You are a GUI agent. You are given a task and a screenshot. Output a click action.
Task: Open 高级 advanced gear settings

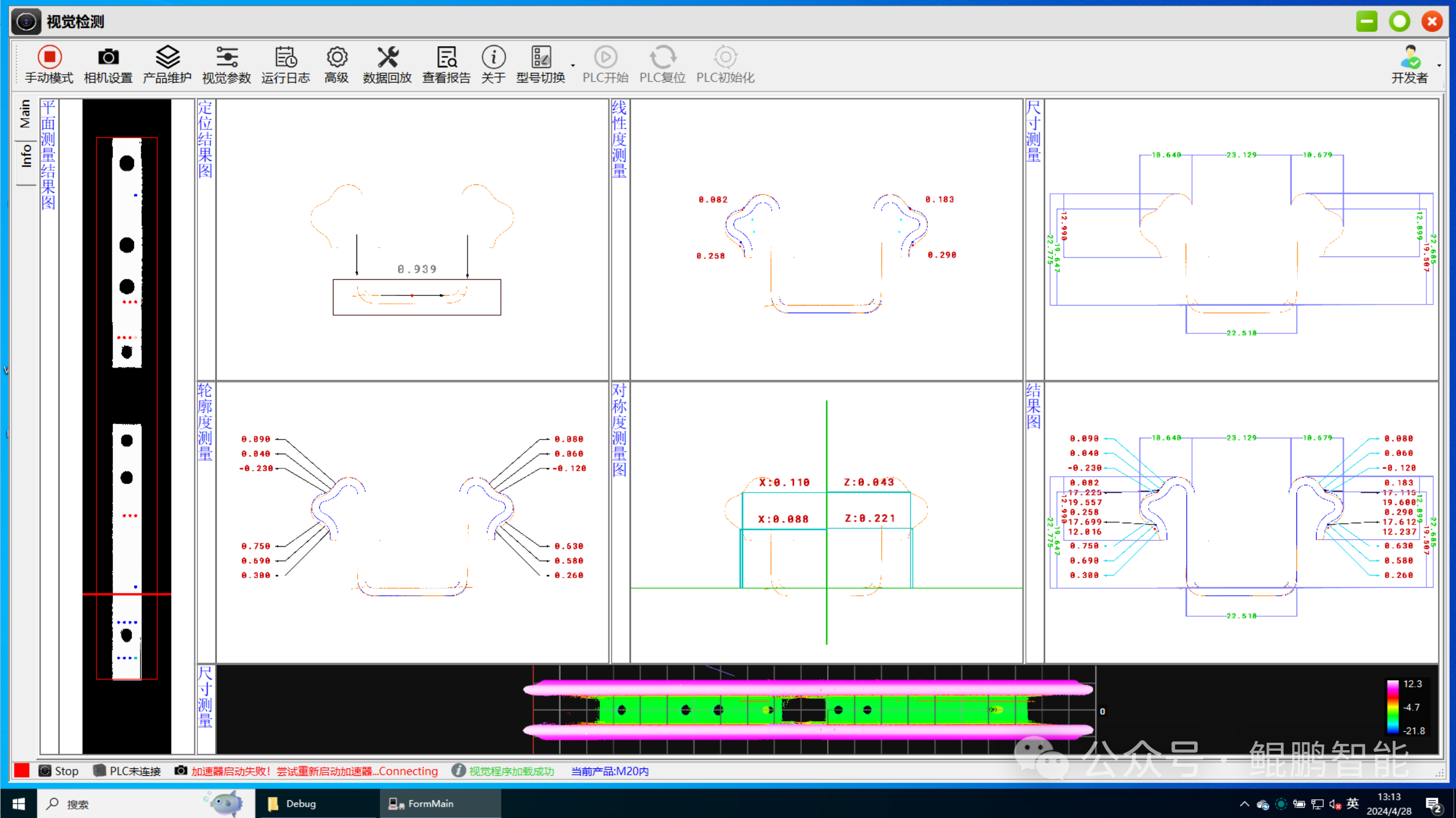[x=336, y=58]
